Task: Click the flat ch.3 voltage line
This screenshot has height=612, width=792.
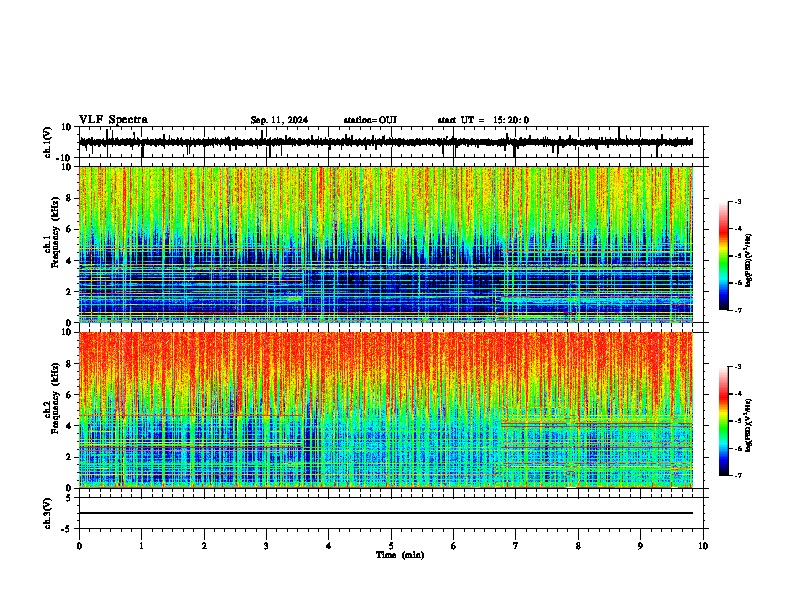Action: pyautogui.click(x=386, y=513)
